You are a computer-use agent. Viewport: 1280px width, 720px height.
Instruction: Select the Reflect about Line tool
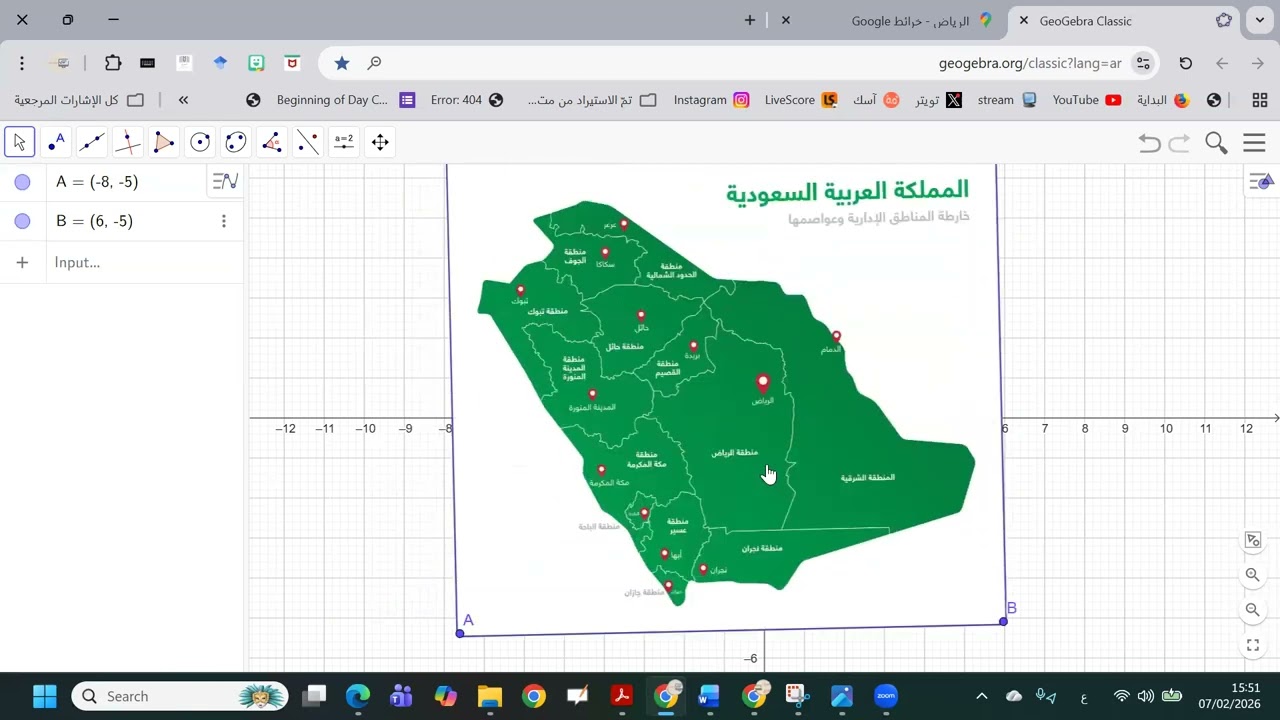click(x=308, y=142)
